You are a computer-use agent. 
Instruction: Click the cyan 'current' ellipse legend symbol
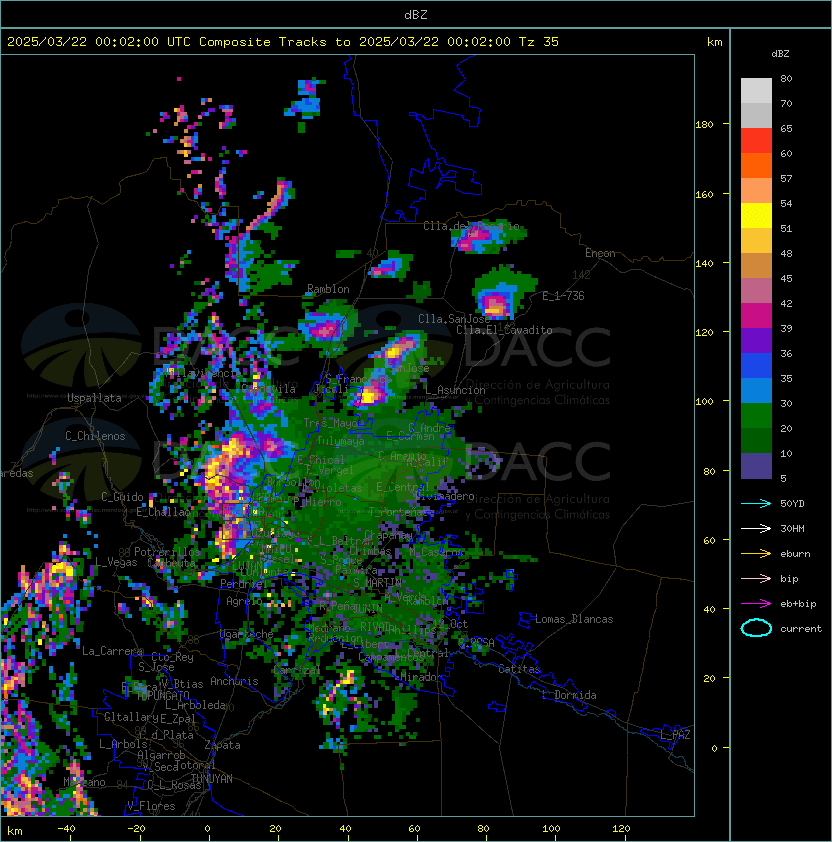[756, 628]
